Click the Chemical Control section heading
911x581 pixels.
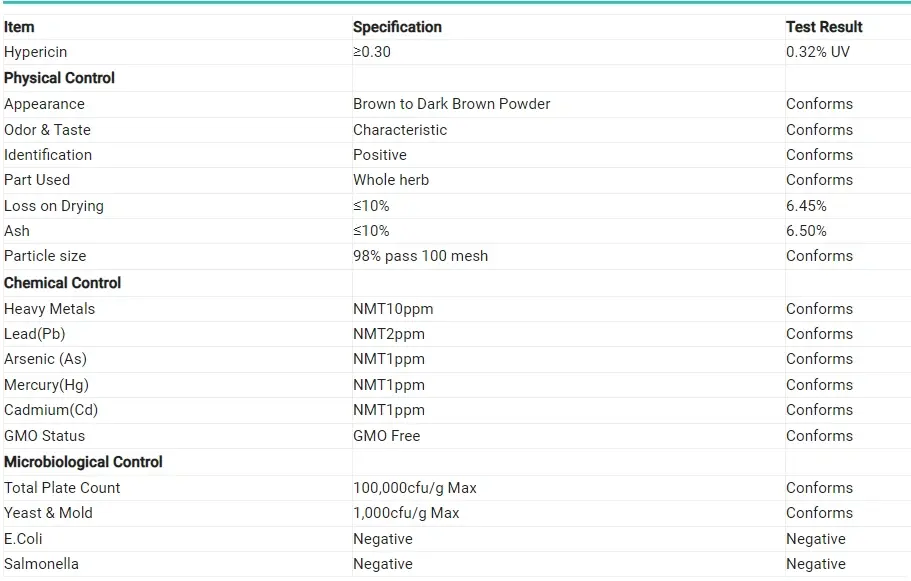[x=62, y=283]
